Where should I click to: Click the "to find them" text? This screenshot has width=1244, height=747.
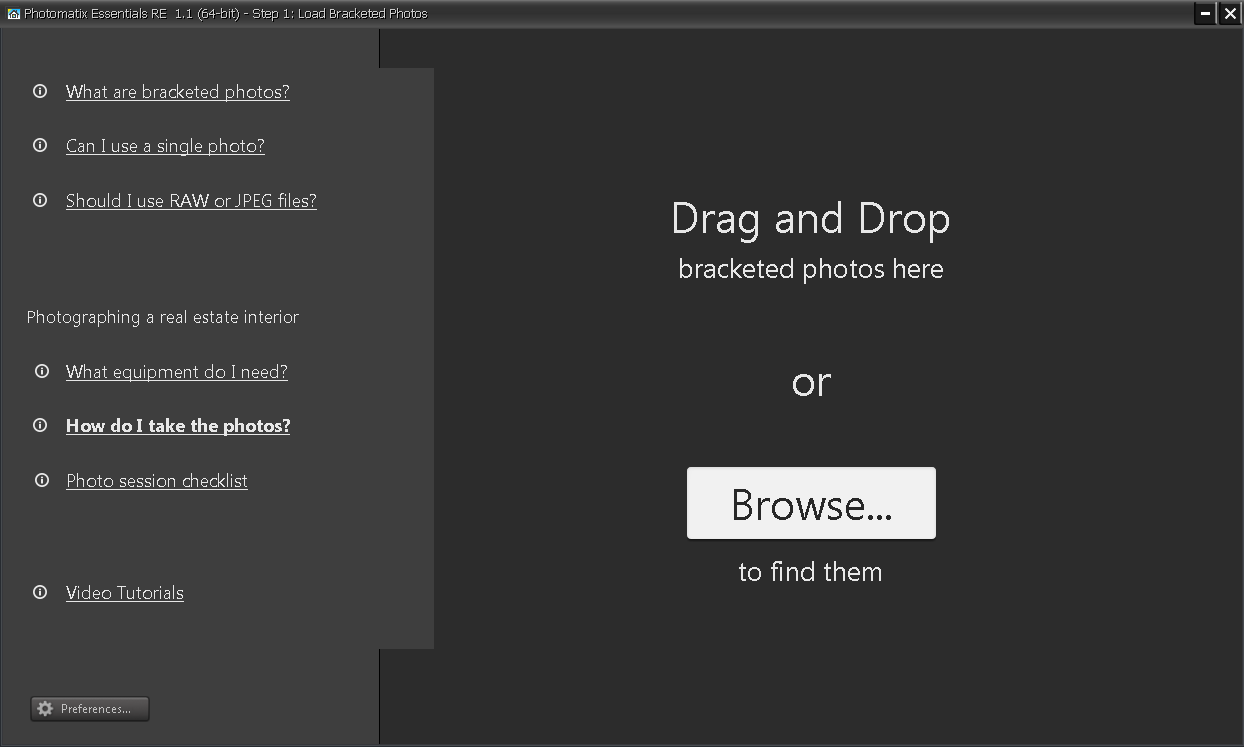[x=811, y=572]
